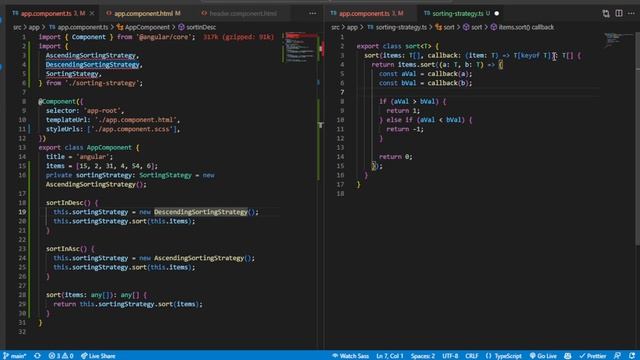Image resolution: width=640 pixels, height=360 pixels.
Task: Click DescendingSortingStrategy on line 19
Action: coord(200,212)
